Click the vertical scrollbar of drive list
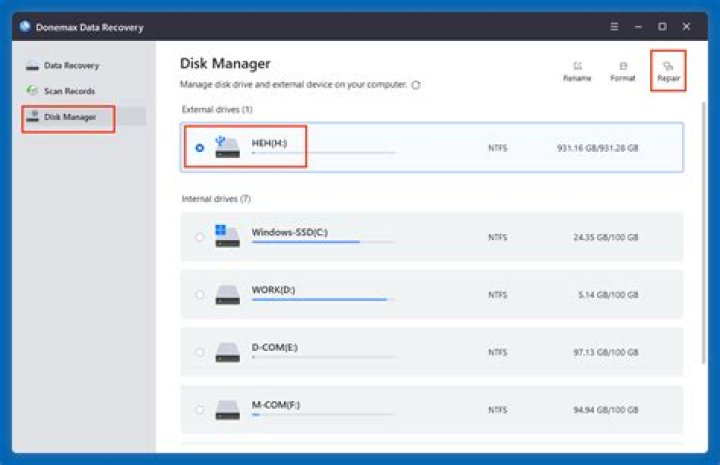Image resolution: width=720 pixels, height=465 pixels. pos(703,232)
